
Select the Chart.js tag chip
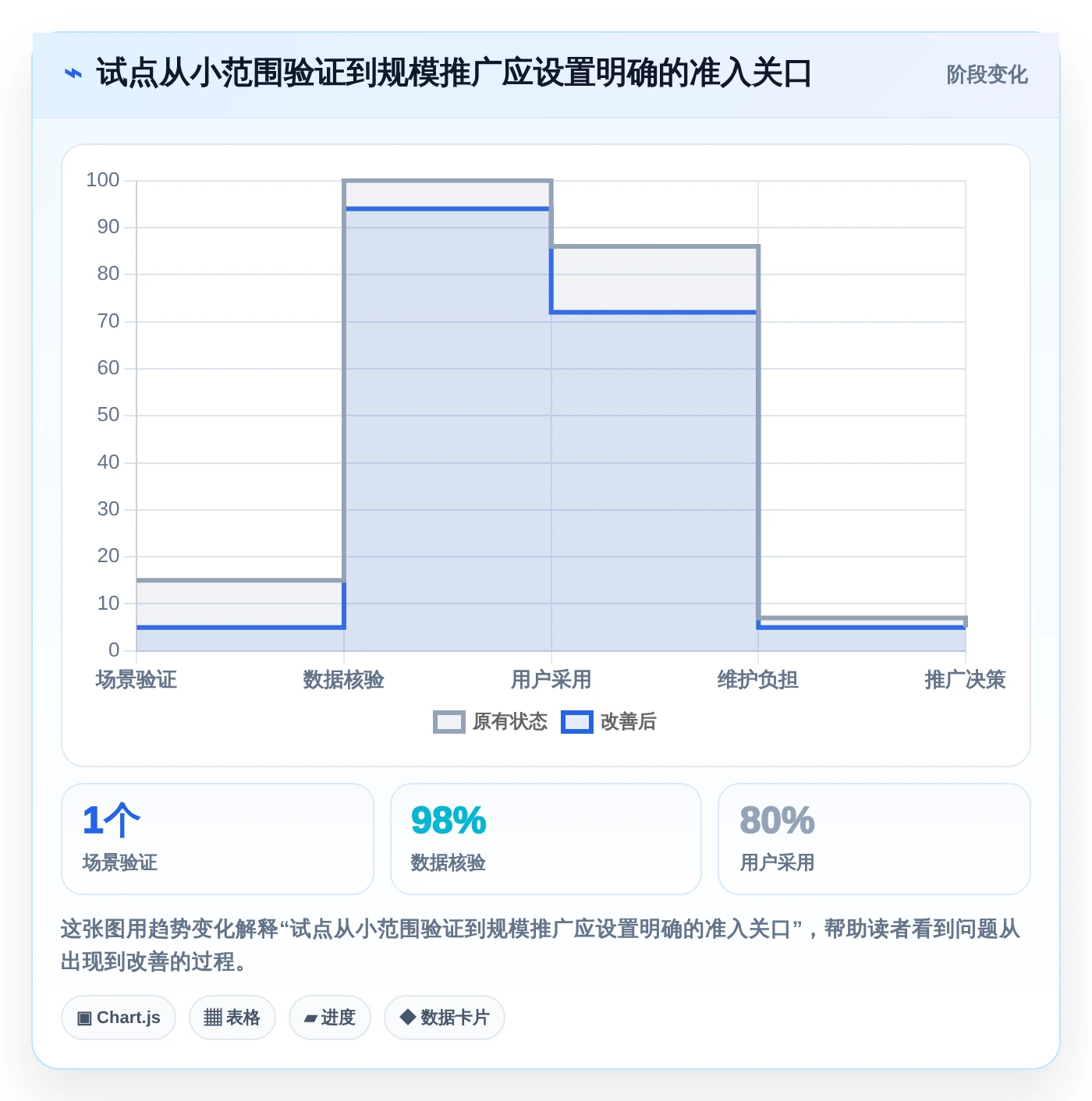point(119,1018)
